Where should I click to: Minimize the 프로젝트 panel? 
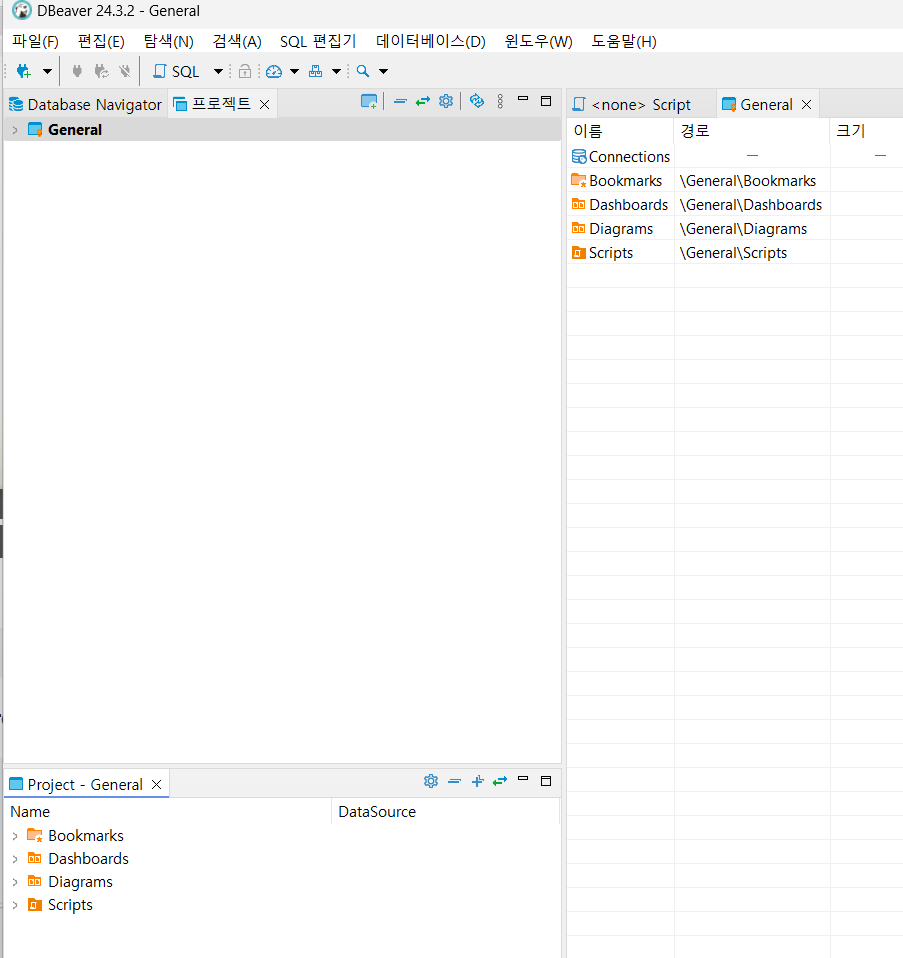coord(523,99)
